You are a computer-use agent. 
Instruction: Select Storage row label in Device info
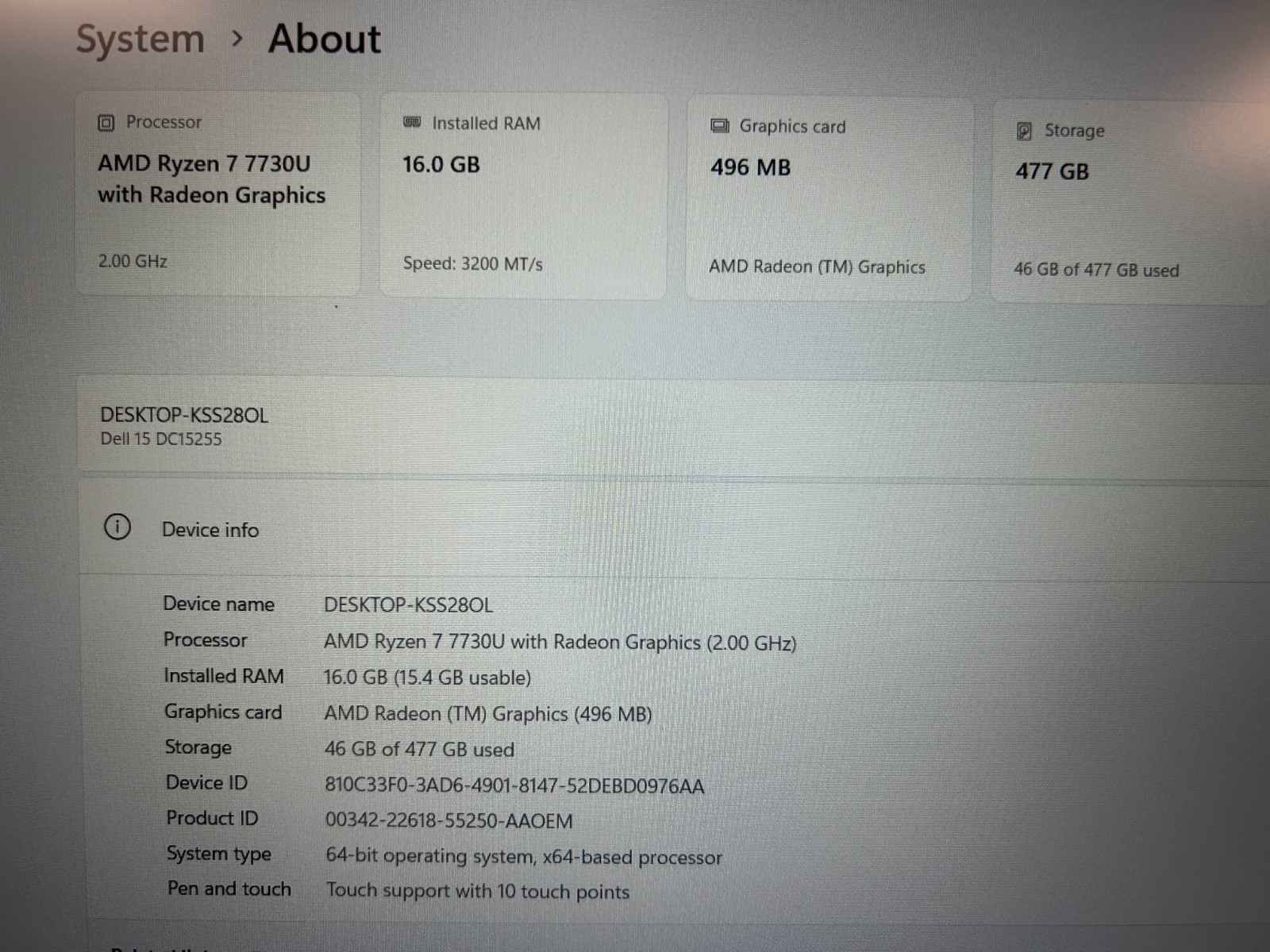(198, 747)
